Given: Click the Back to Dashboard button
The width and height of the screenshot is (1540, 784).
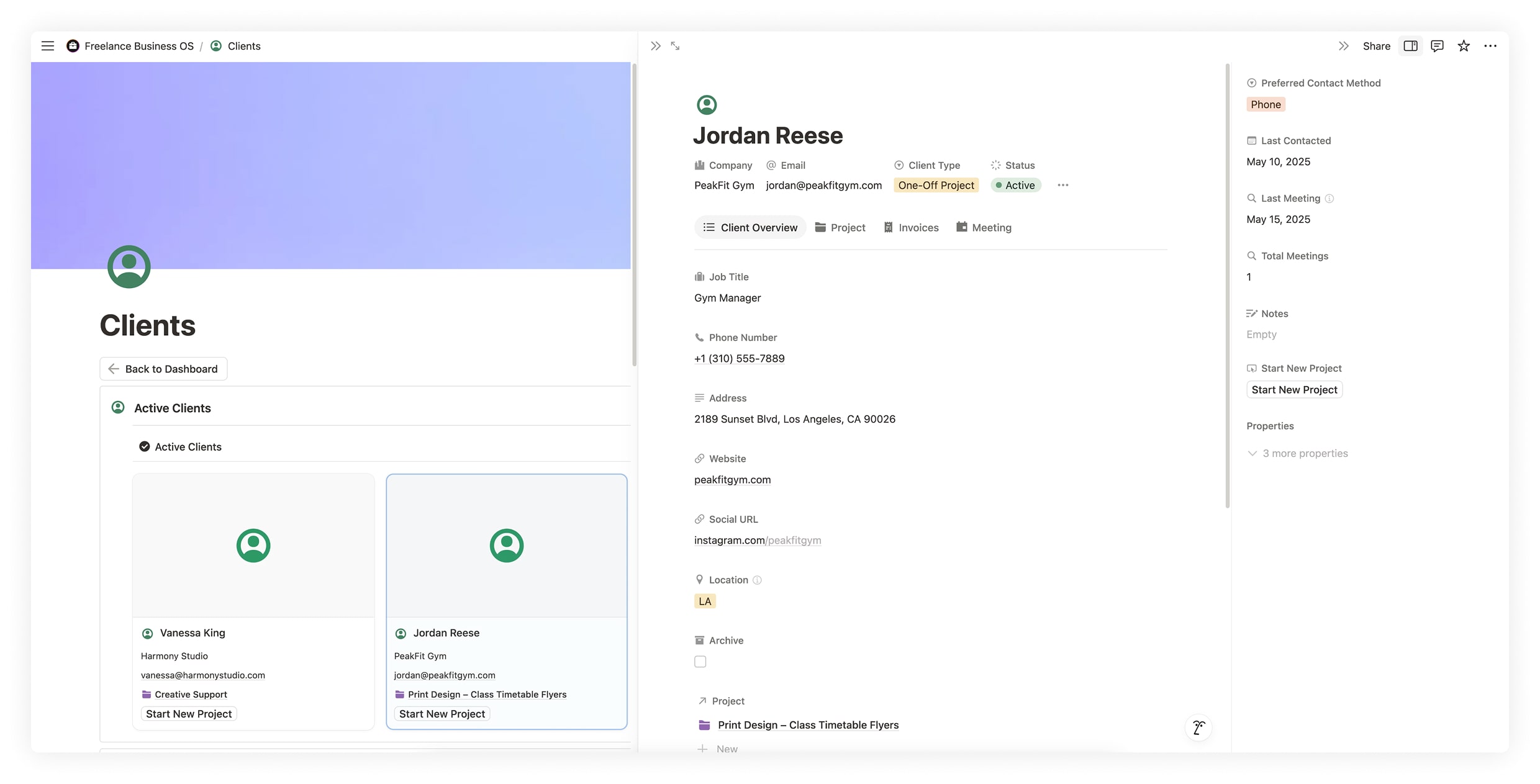Looking at the screenshot, I should click(163, 369).
